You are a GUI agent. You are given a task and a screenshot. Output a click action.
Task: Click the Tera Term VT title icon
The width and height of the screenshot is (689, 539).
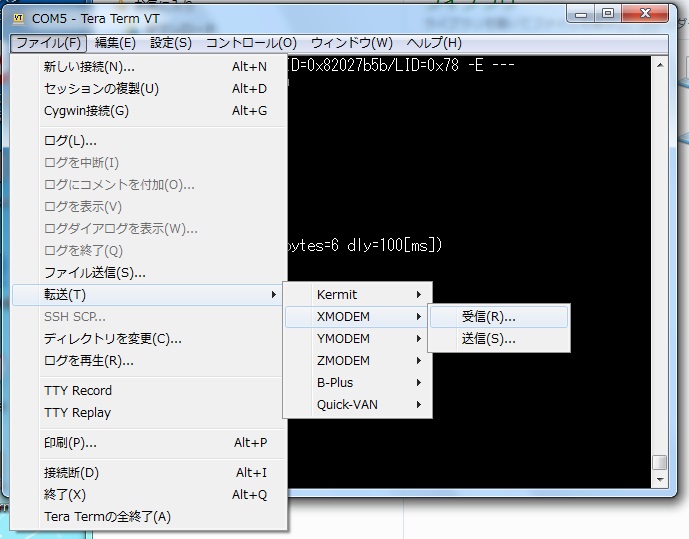tap(18, 18)
